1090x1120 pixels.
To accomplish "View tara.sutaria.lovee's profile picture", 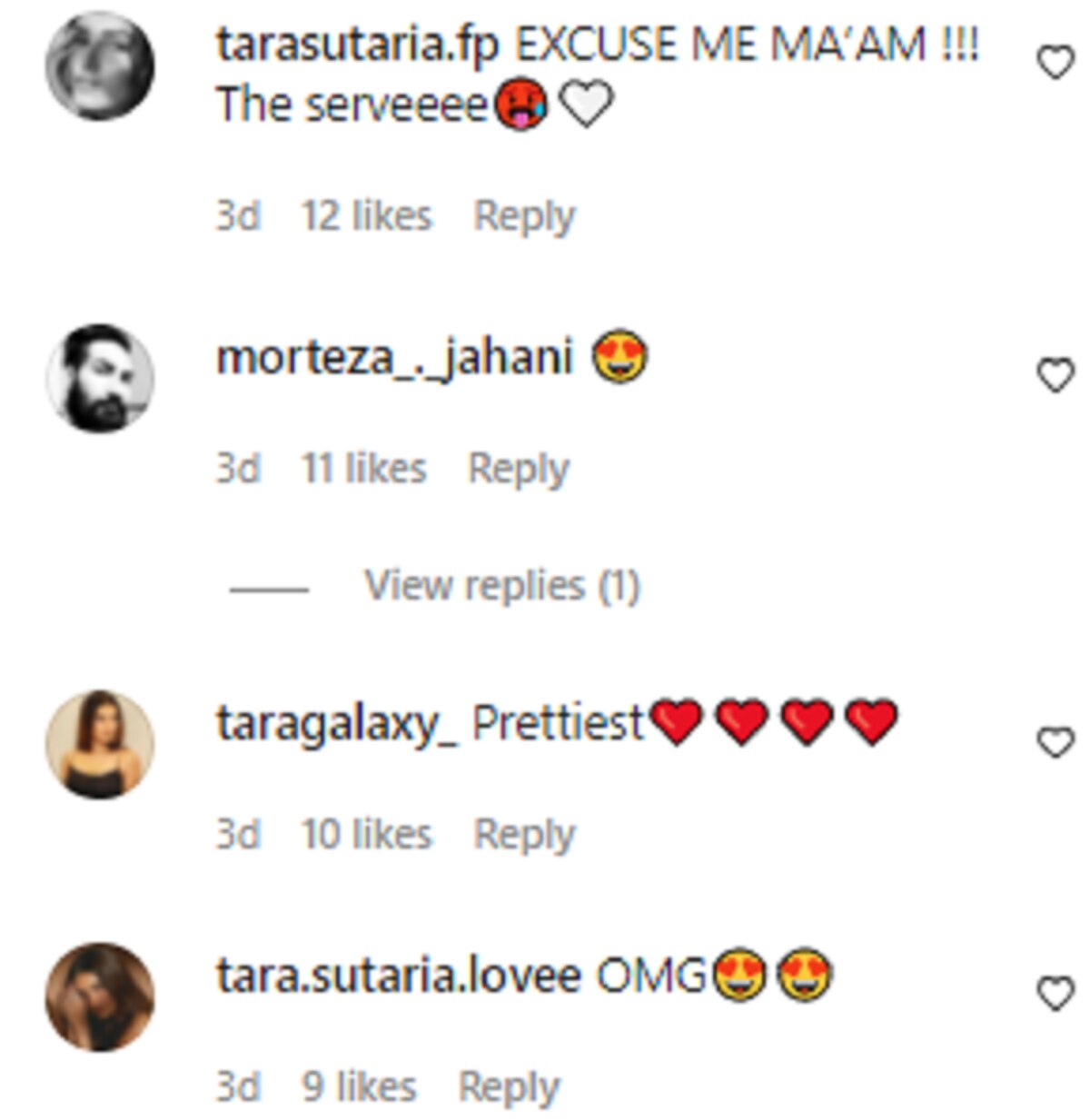I will pyautogui.click(x=100, y=996).
